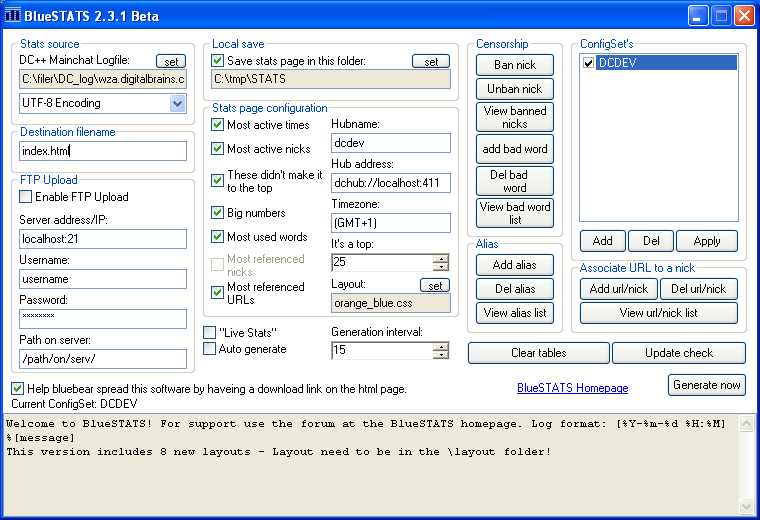The width and height of the screenshot is (760, 520).
Task: Click the Ban nick button
Action: coord(515,65)
